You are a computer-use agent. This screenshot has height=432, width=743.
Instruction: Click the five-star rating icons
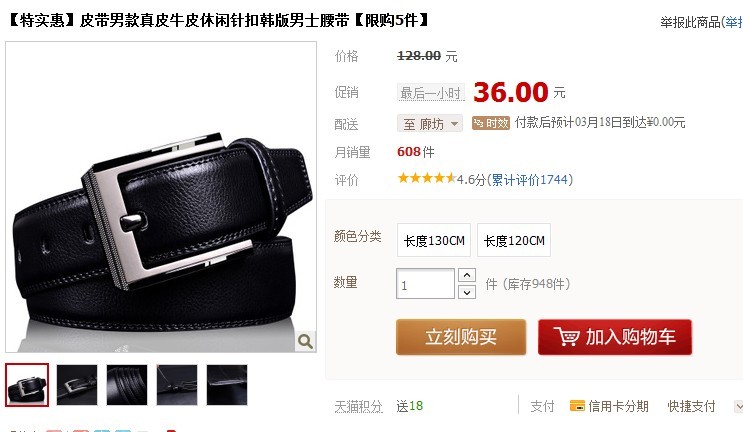pos(426,178)
